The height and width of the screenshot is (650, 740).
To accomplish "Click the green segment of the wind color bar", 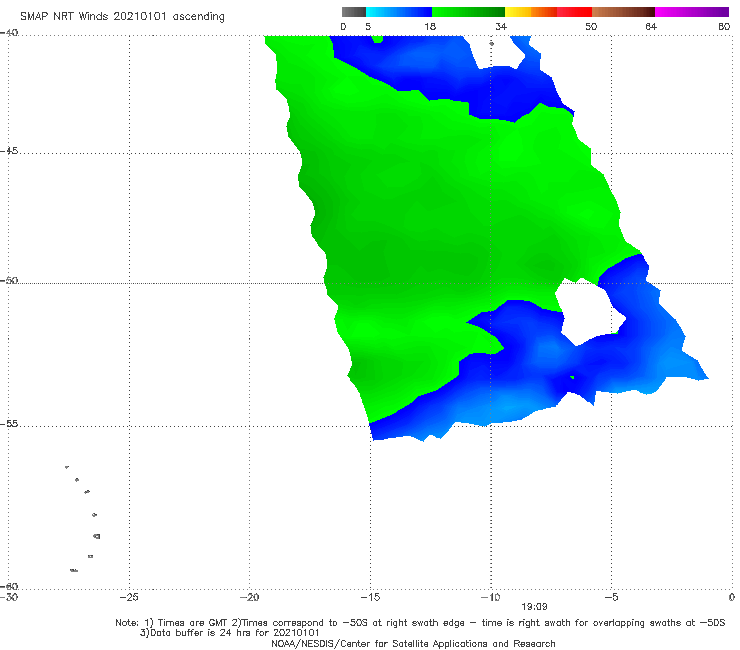I will (x=468, y=12).
